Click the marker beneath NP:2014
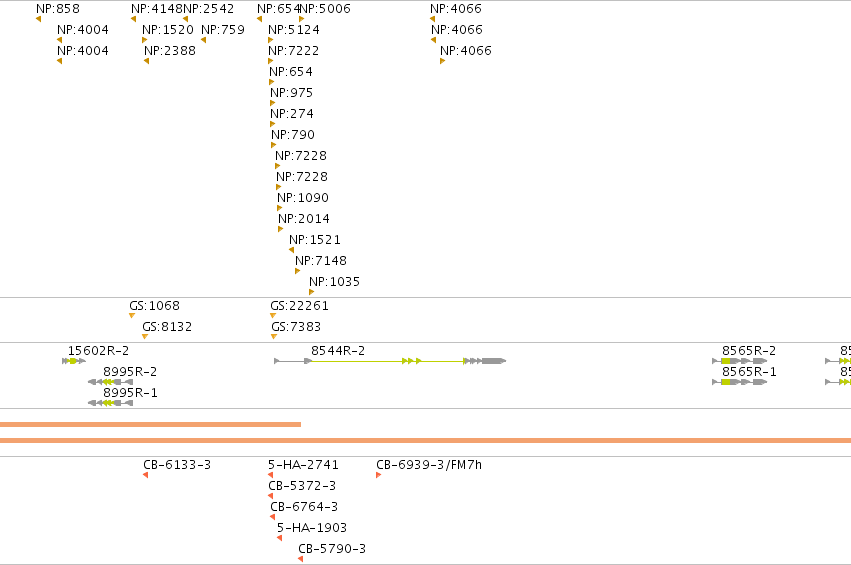 pyautogui.click(x=281, y=229)
